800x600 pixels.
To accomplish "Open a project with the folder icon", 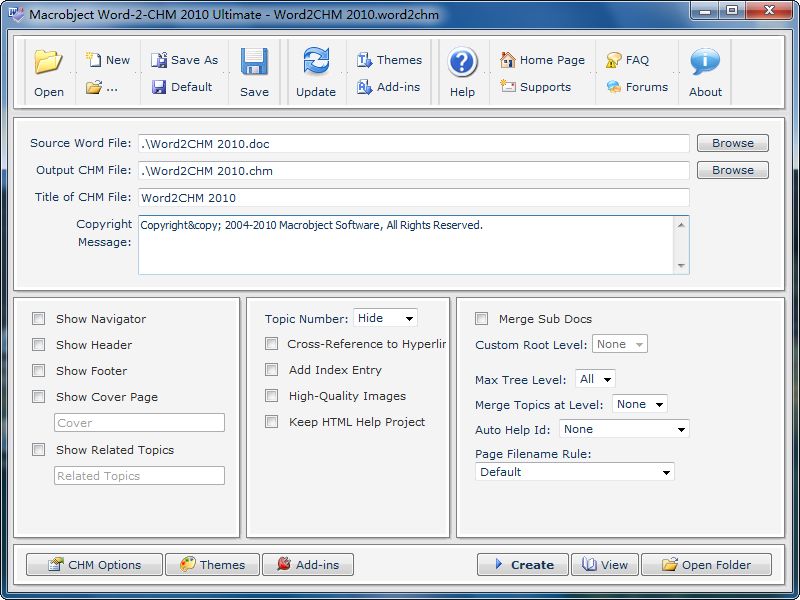I will pos(49,71).
